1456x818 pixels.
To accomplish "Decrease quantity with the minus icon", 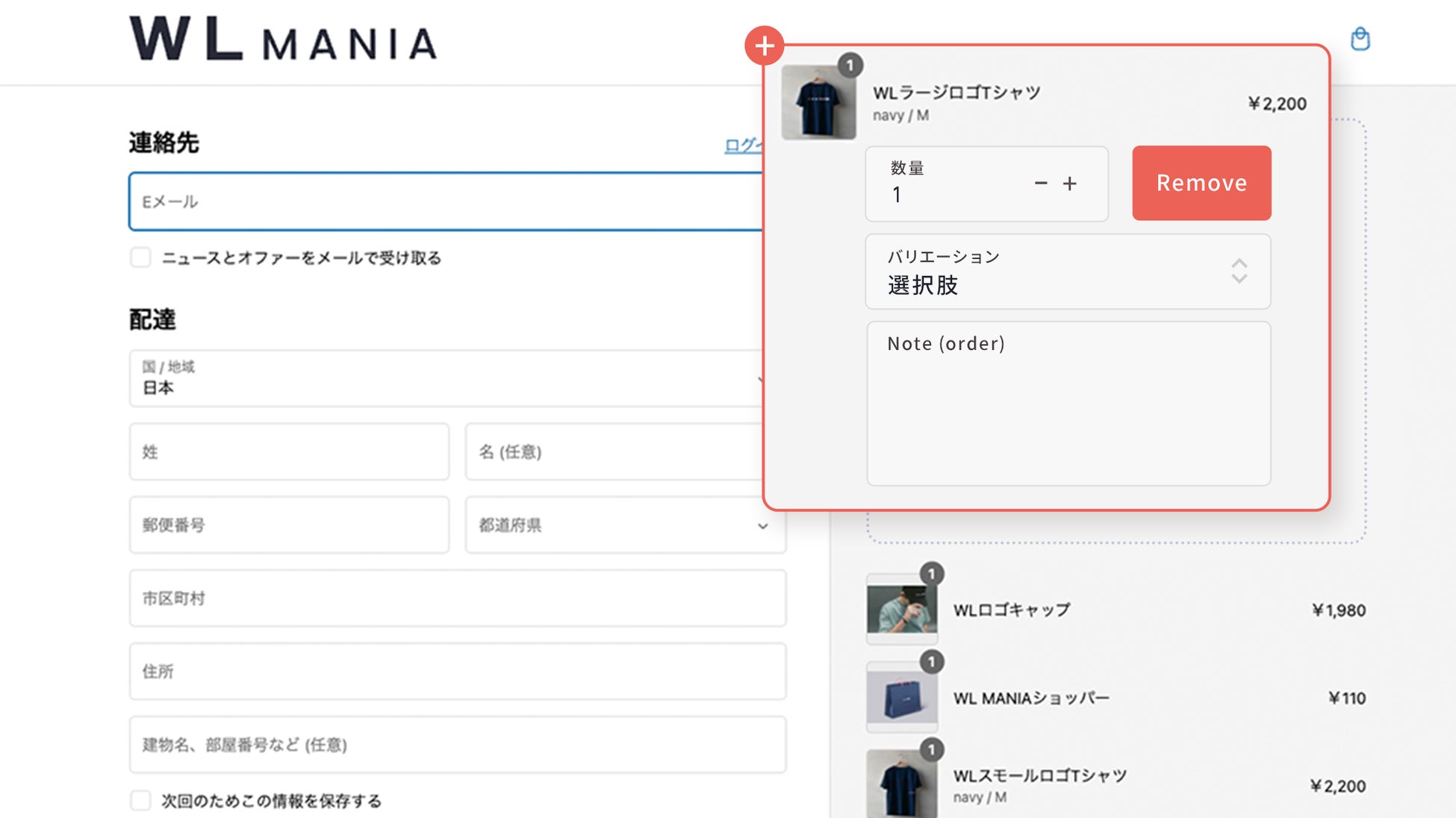I will coord(1041,184).
